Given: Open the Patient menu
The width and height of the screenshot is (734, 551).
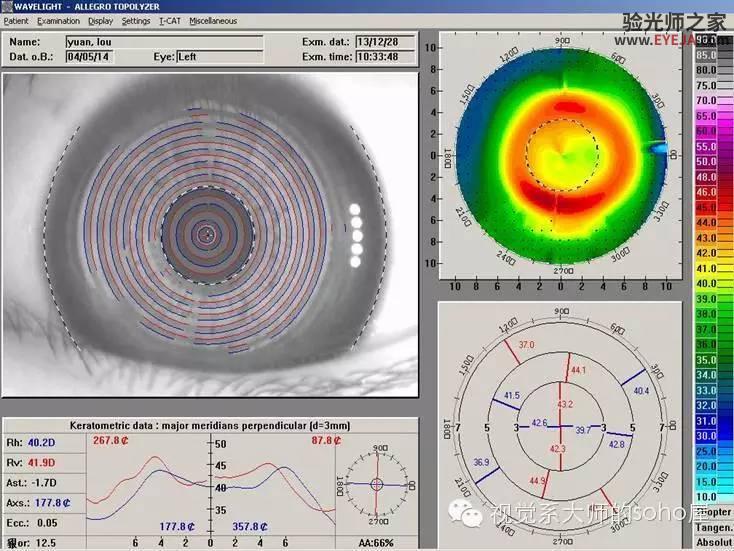Looking at the screenshot, I should pos(16,21).
